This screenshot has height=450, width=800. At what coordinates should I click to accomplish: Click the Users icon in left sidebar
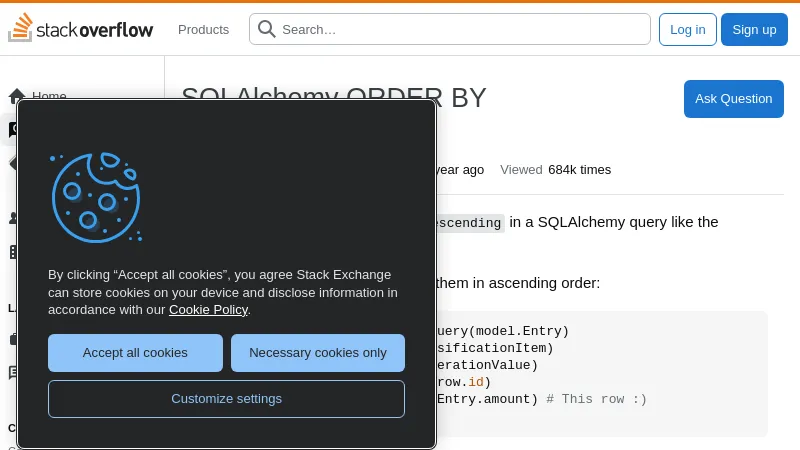pos(12,218)
